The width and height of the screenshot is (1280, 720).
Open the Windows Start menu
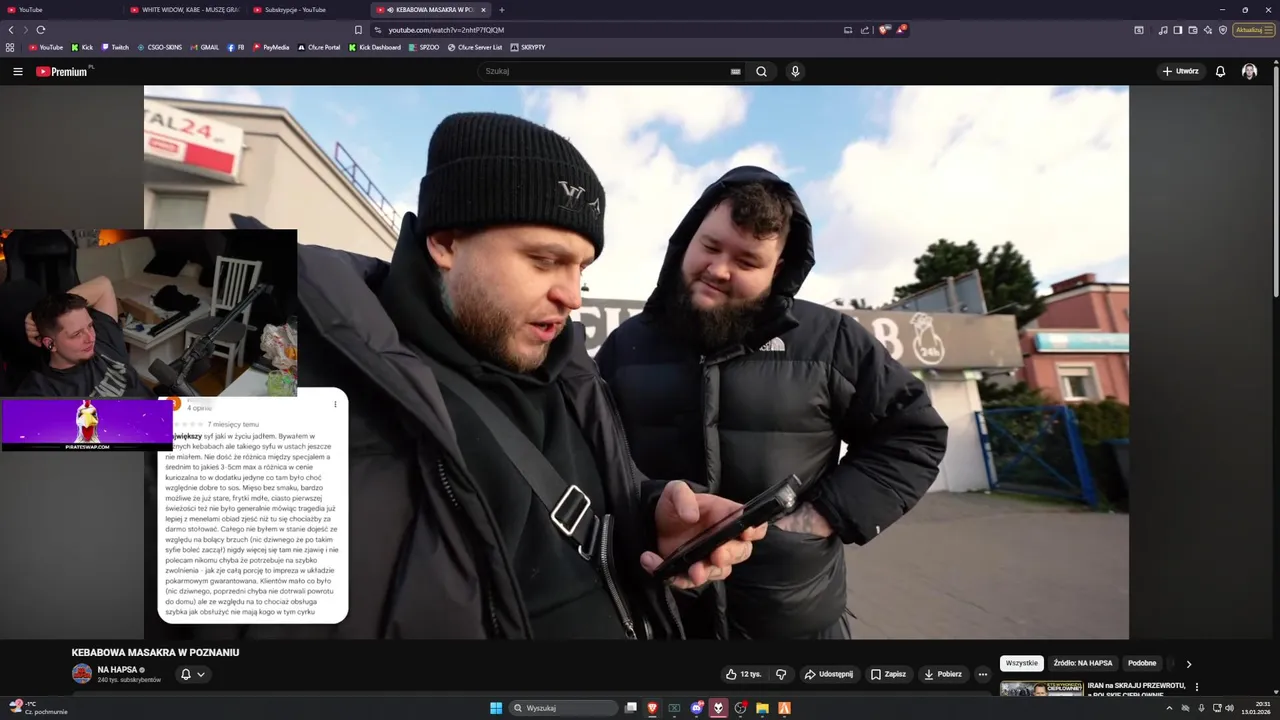(496, 708)
